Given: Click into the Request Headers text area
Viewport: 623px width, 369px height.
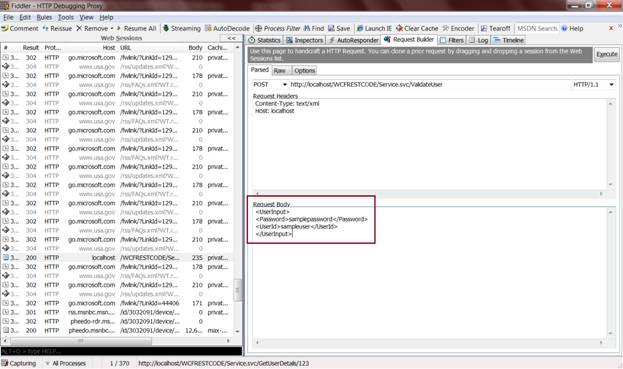Looking at the screenshot, I should 429,145.
